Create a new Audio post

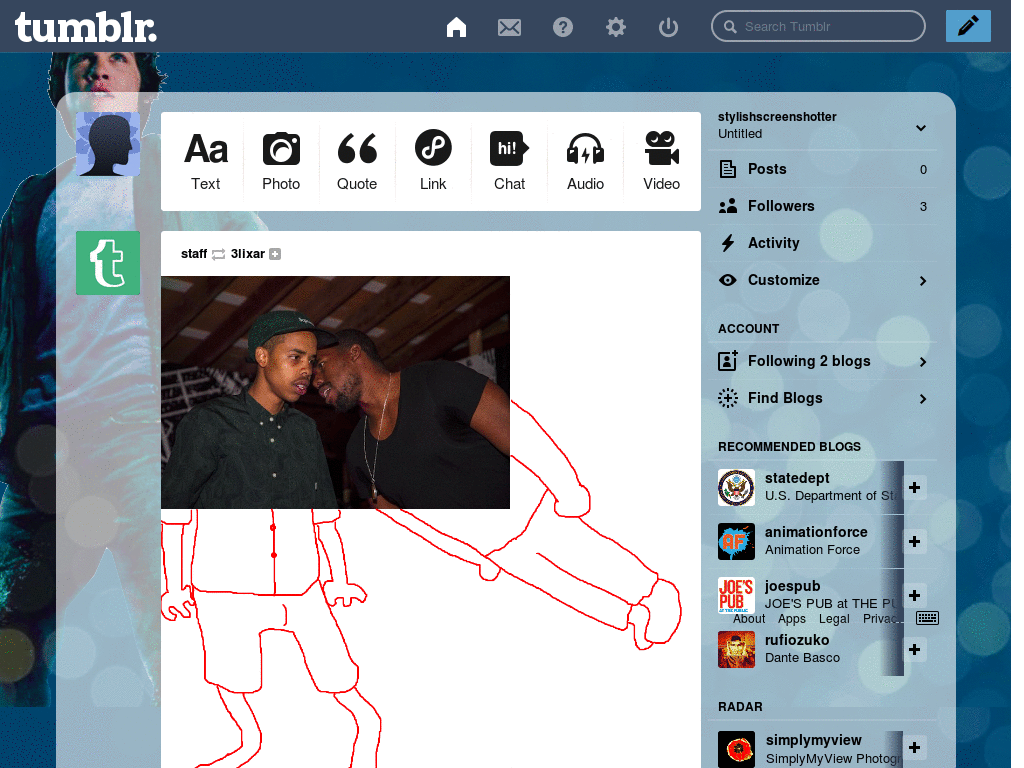point(585,160)
